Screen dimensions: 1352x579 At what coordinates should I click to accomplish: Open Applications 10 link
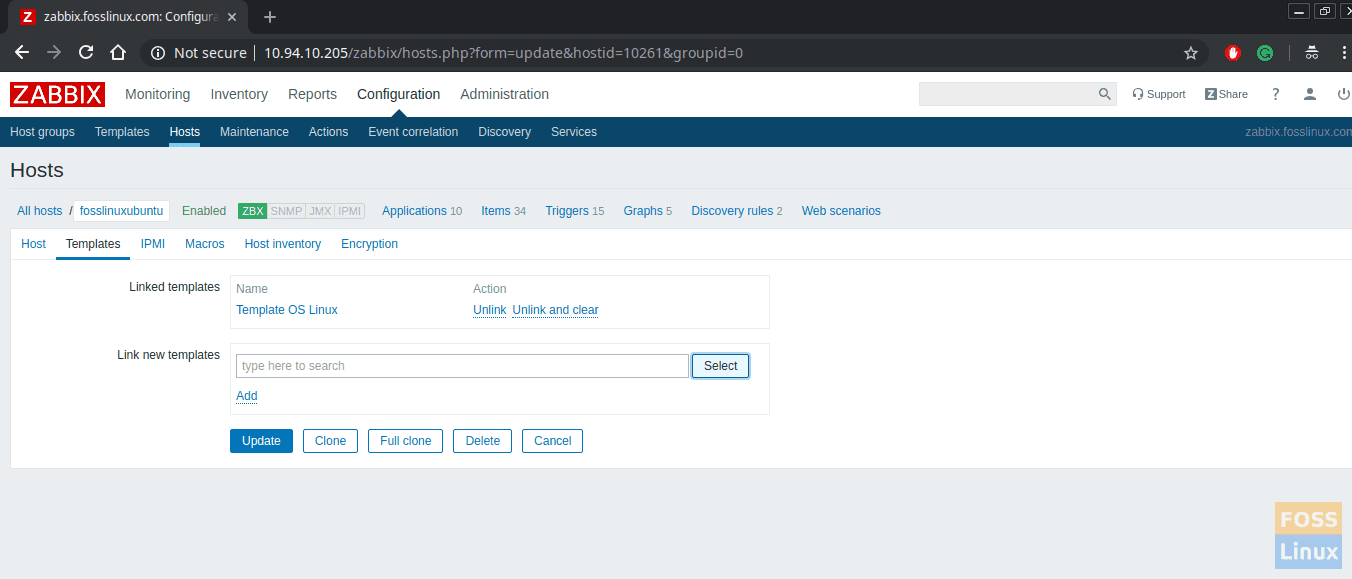point(422,211)
